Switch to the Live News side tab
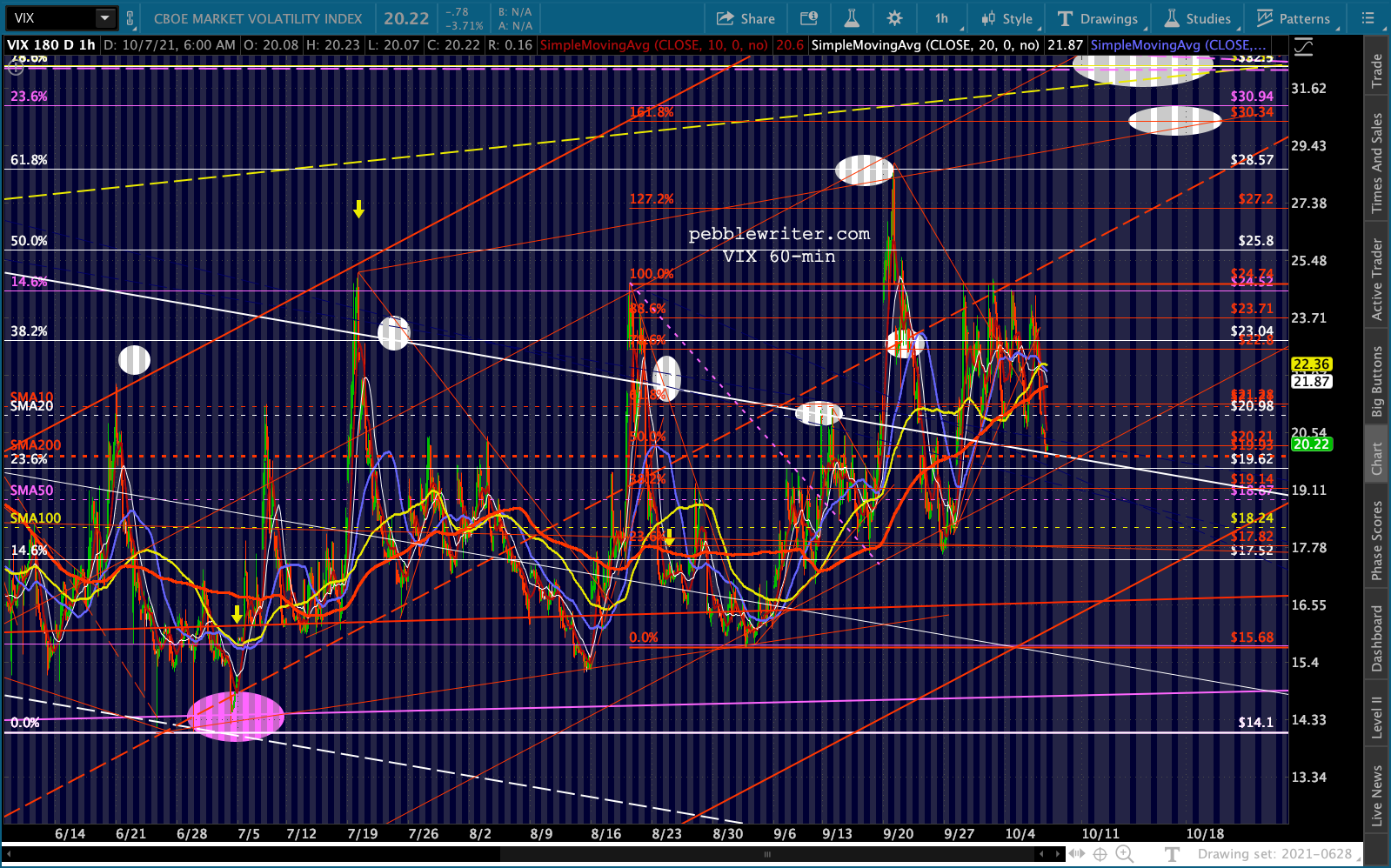The width and height of the screenshot is (1391, 868). (1376, 795)
